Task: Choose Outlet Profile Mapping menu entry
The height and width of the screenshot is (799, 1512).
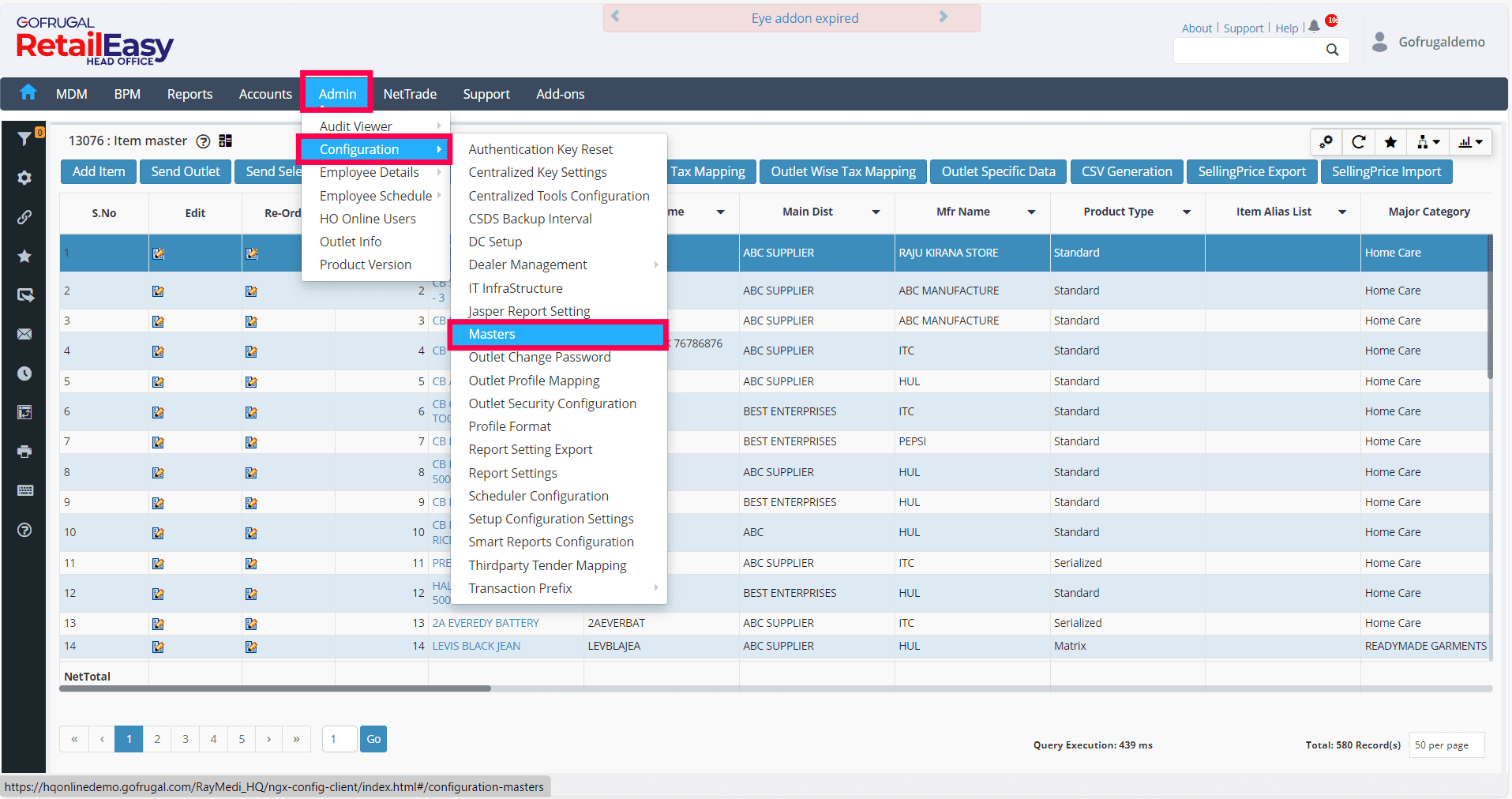Action: 534,381
